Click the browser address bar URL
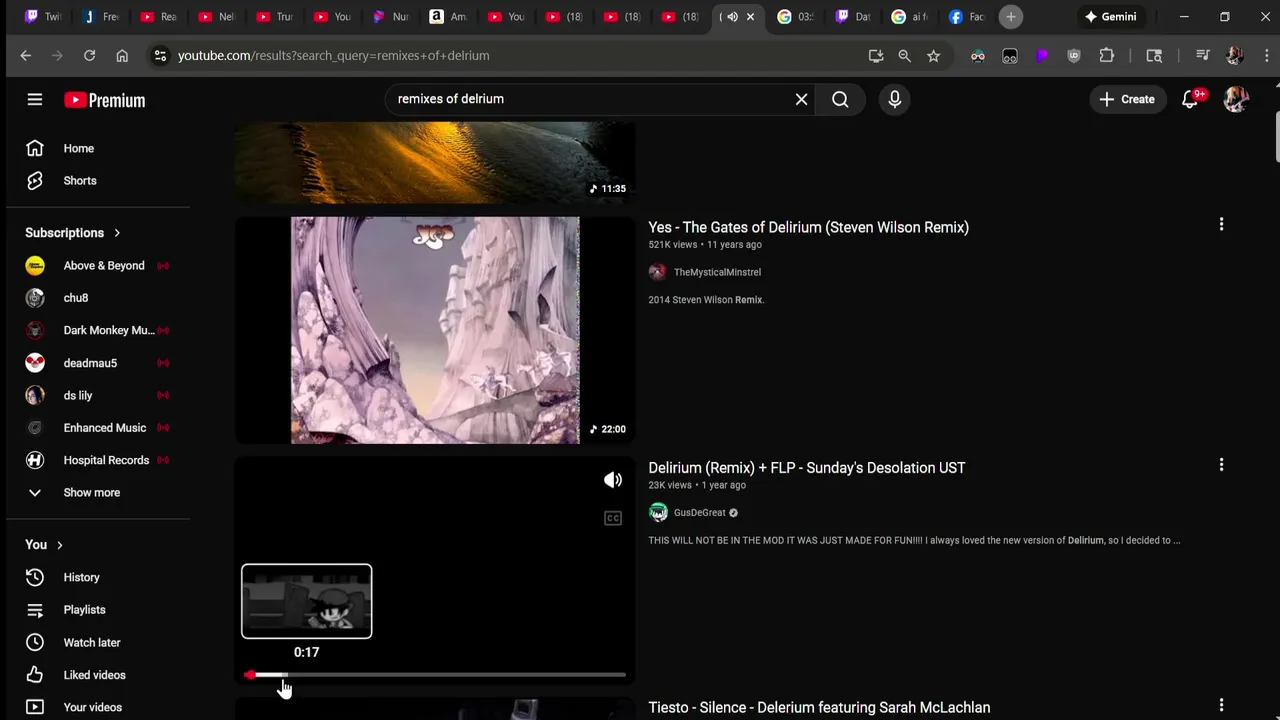Screen dimensions: 1280x720 point(333,56)
